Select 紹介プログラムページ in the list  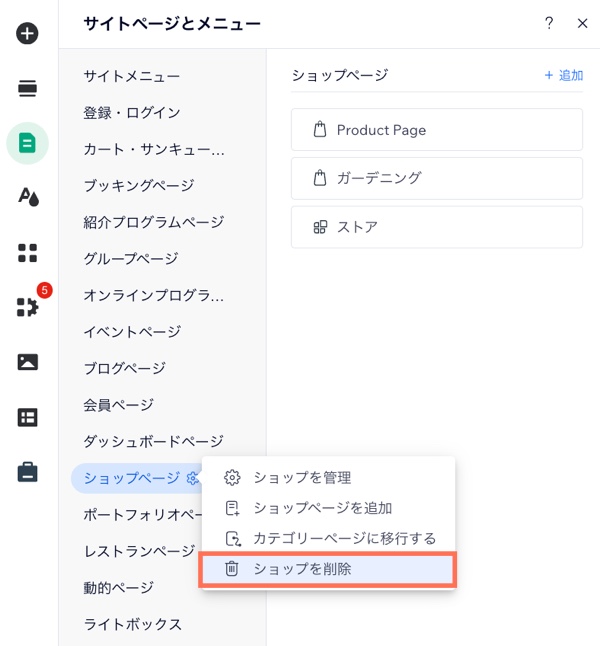pyautogui.click(x=154, y=222)
